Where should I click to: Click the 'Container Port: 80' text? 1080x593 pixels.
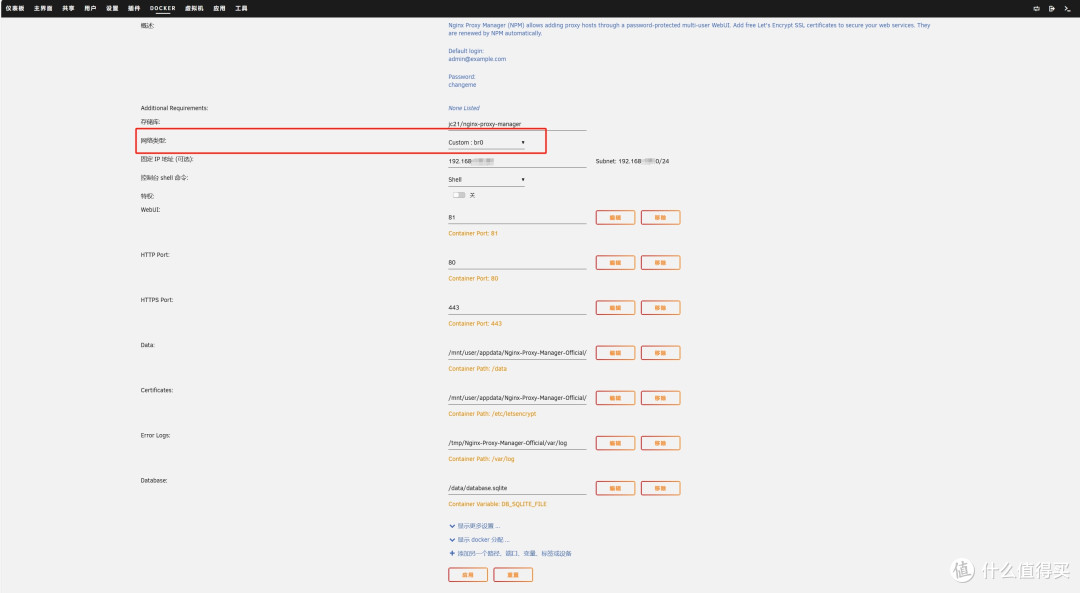(473, 279)
